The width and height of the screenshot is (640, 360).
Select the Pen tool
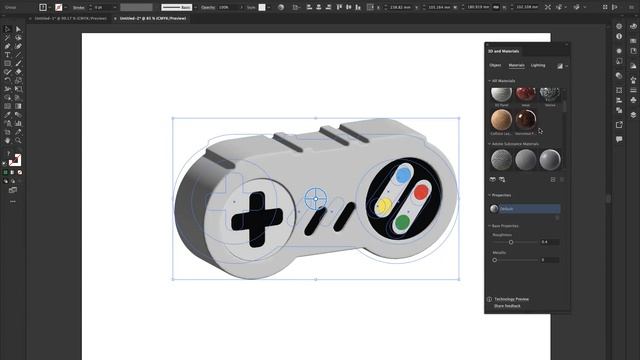pyautogui.click(x=7, y=46)
